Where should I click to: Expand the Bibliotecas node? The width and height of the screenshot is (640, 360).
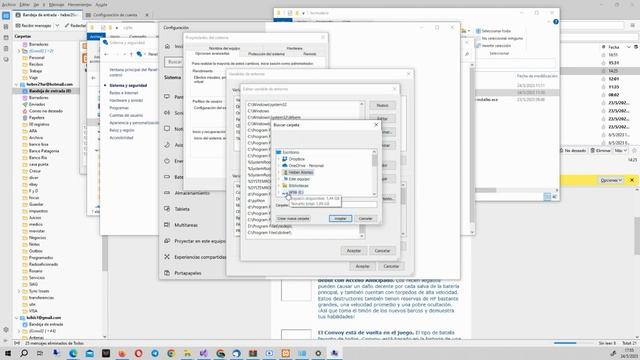pos(279,185)
